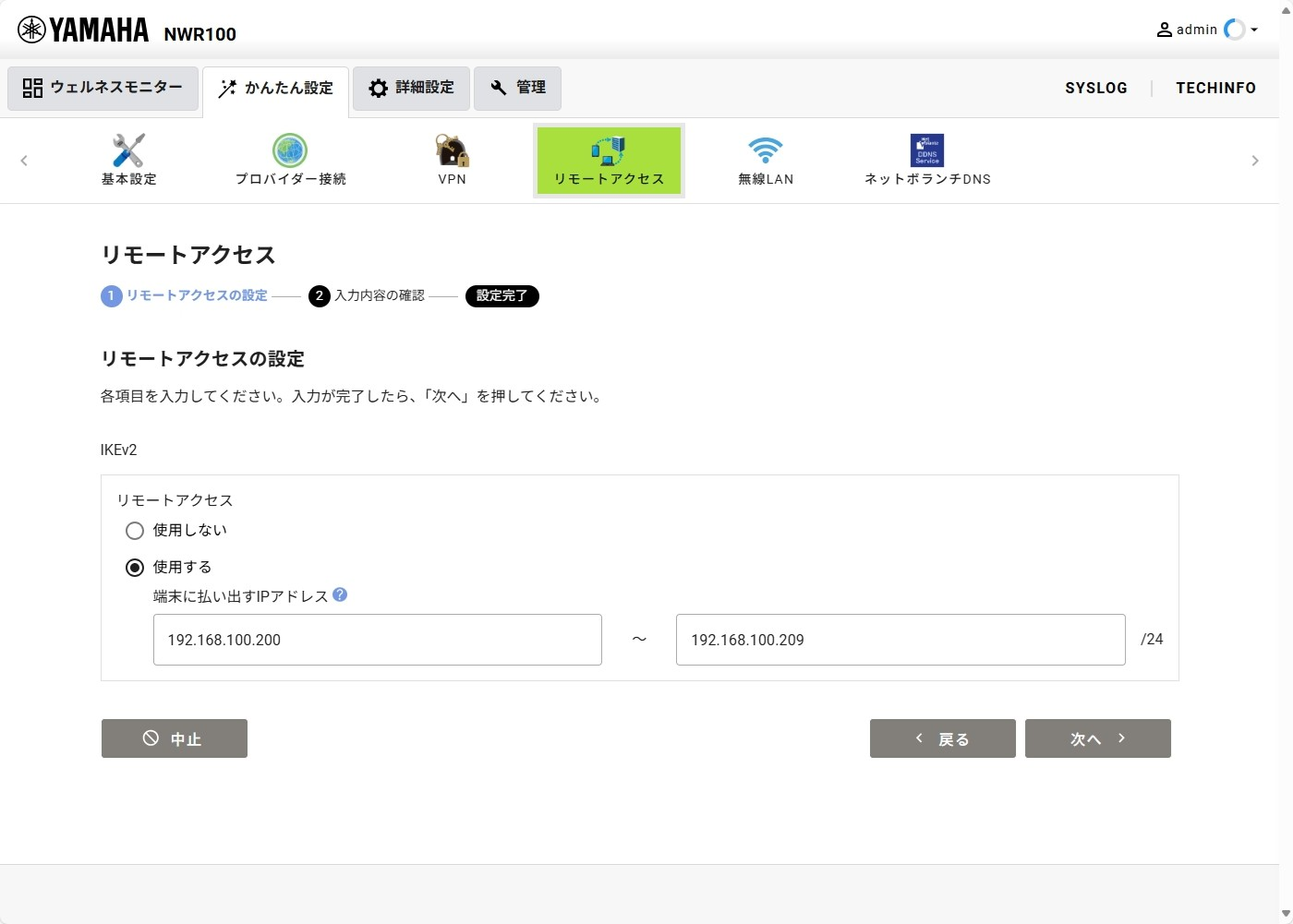Image resolution: width=1293 pixels, height=924 pixels.
Task: Click the help icon beside 端末に払い出すIPアドレス
Action: 340,595
